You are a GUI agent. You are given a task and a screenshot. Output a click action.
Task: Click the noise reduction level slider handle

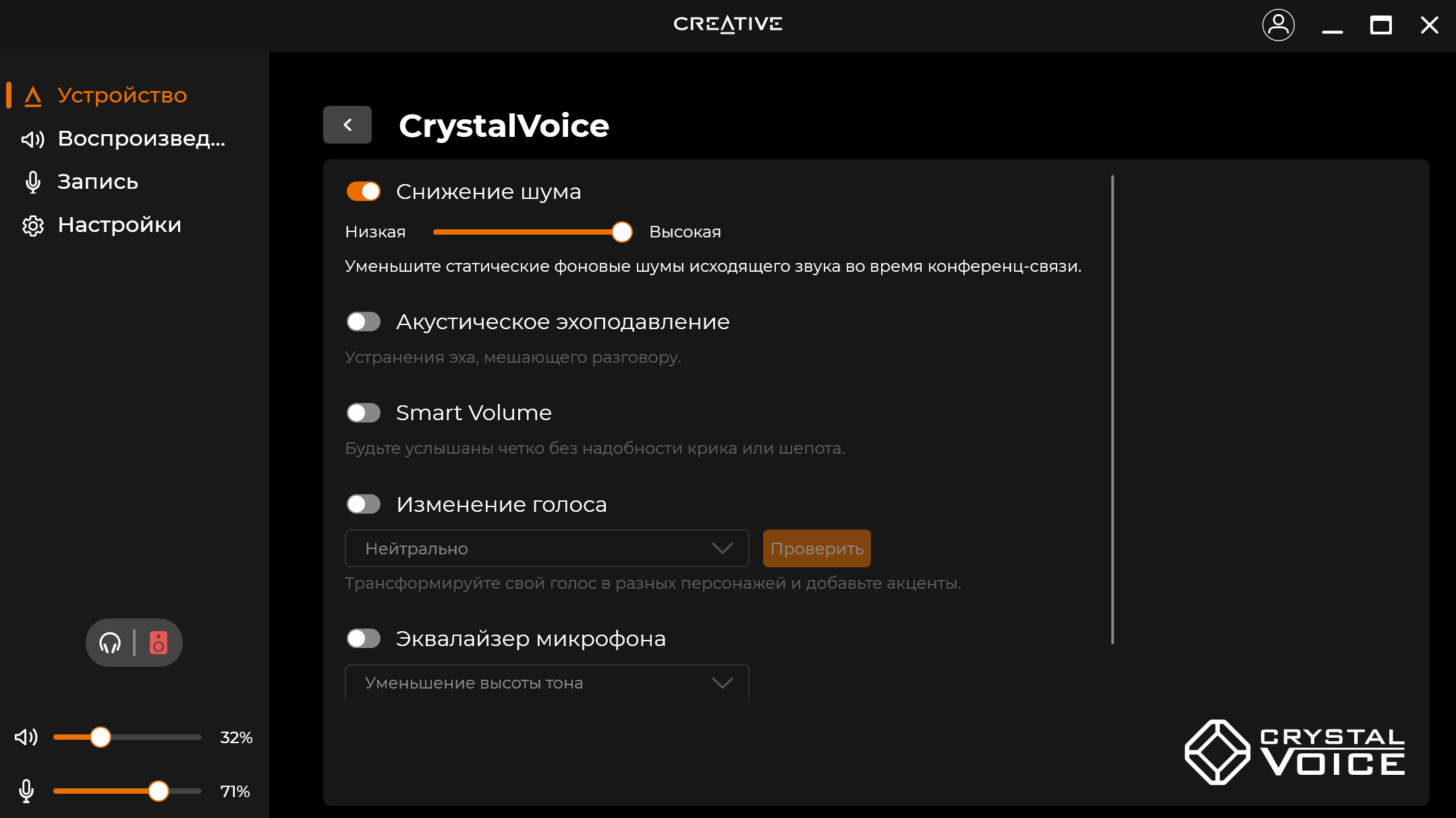click(621, 232)
